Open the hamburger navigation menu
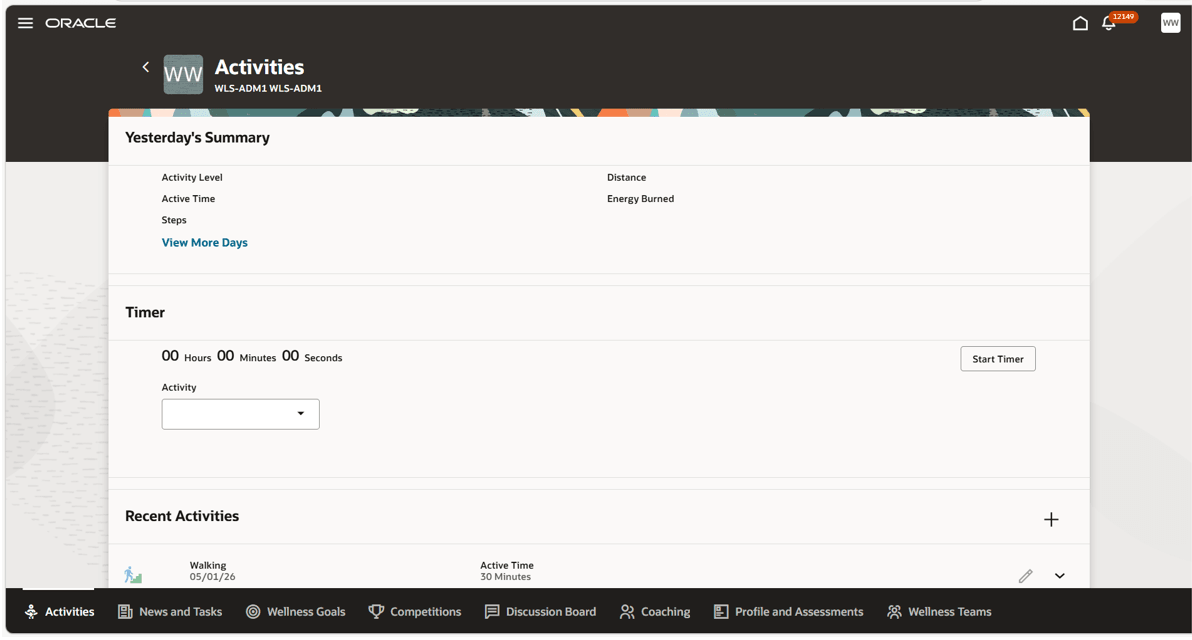The image size is (1192, 640). pyautogui.click(x=25, y=23)
